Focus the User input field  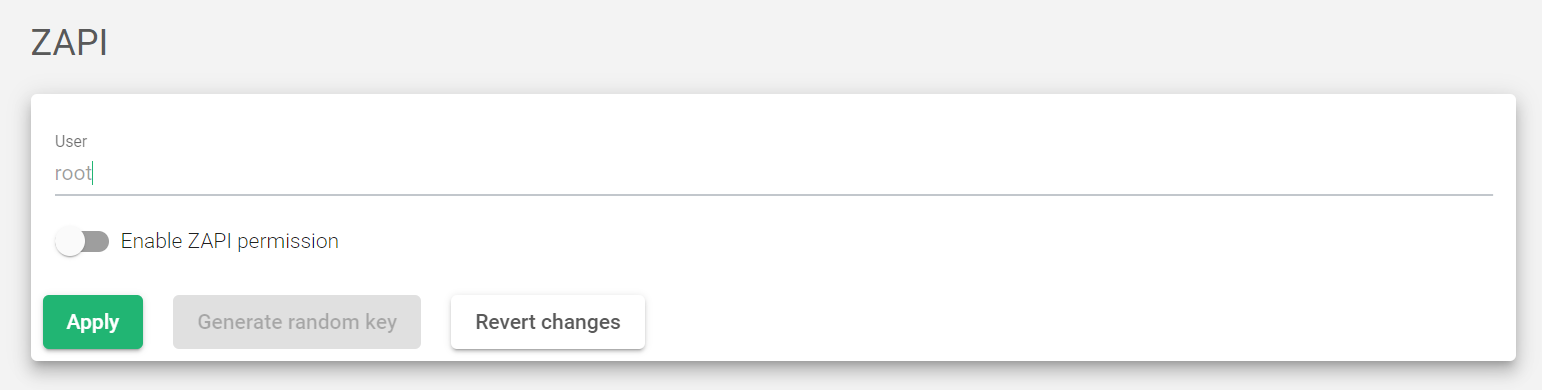click(x=774, y=173)
